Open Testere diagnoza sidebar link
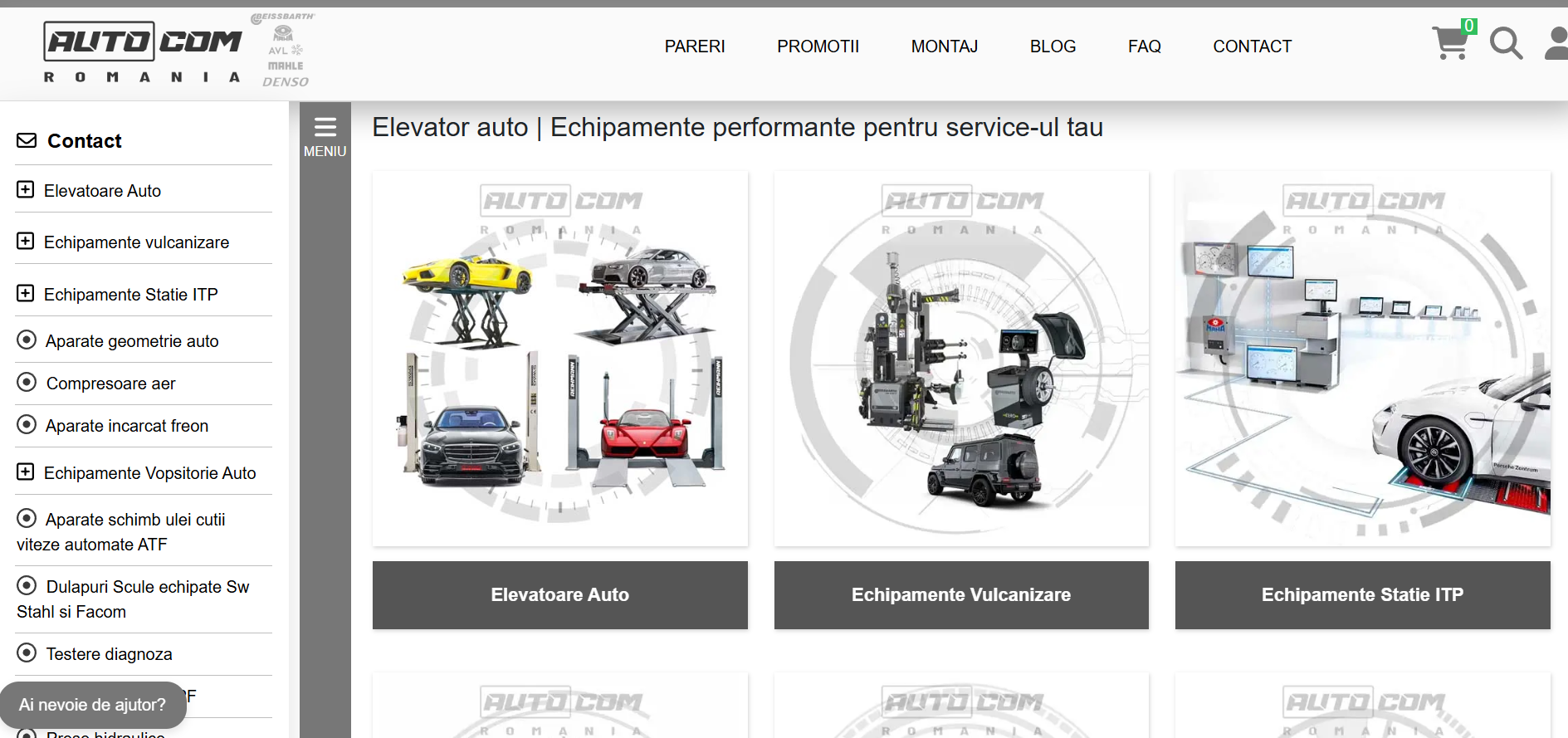 pos(109,654)
